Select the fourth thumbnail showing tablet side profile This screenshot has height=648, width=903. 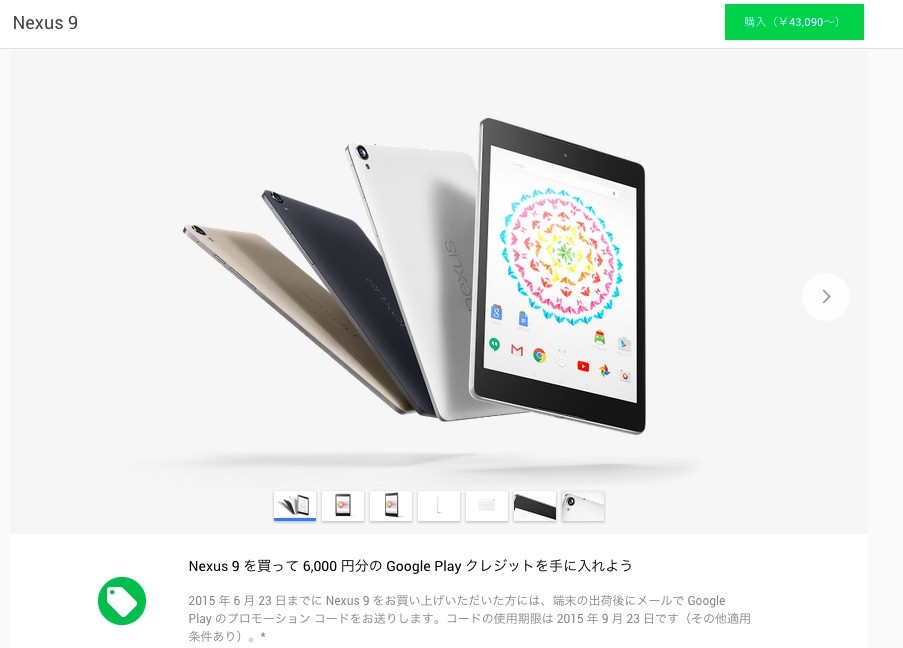pos(439,506)
